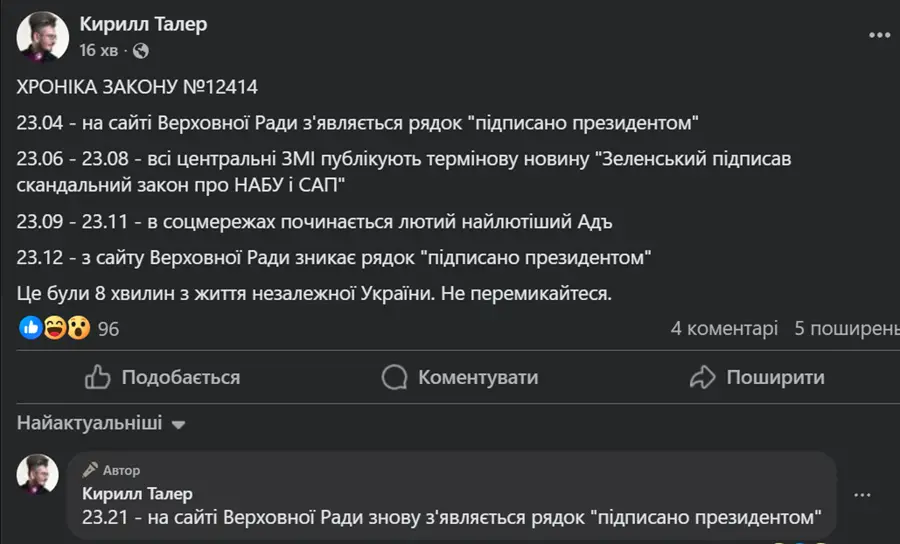Click the blue Like reaction emoji
Image resolution: width=900 pixels, height=544 pixels.
pyautogui.click(x=30, y=328)
